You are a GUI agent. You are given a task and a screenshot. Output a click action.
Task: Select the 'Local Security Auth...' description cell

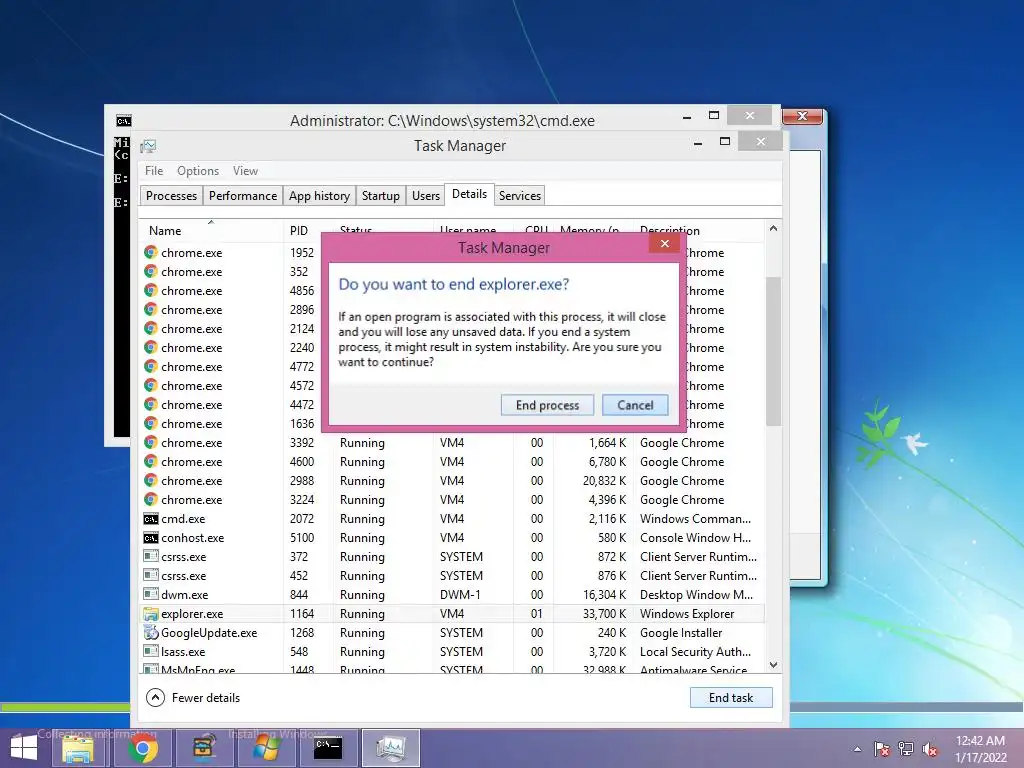(696, 652)
